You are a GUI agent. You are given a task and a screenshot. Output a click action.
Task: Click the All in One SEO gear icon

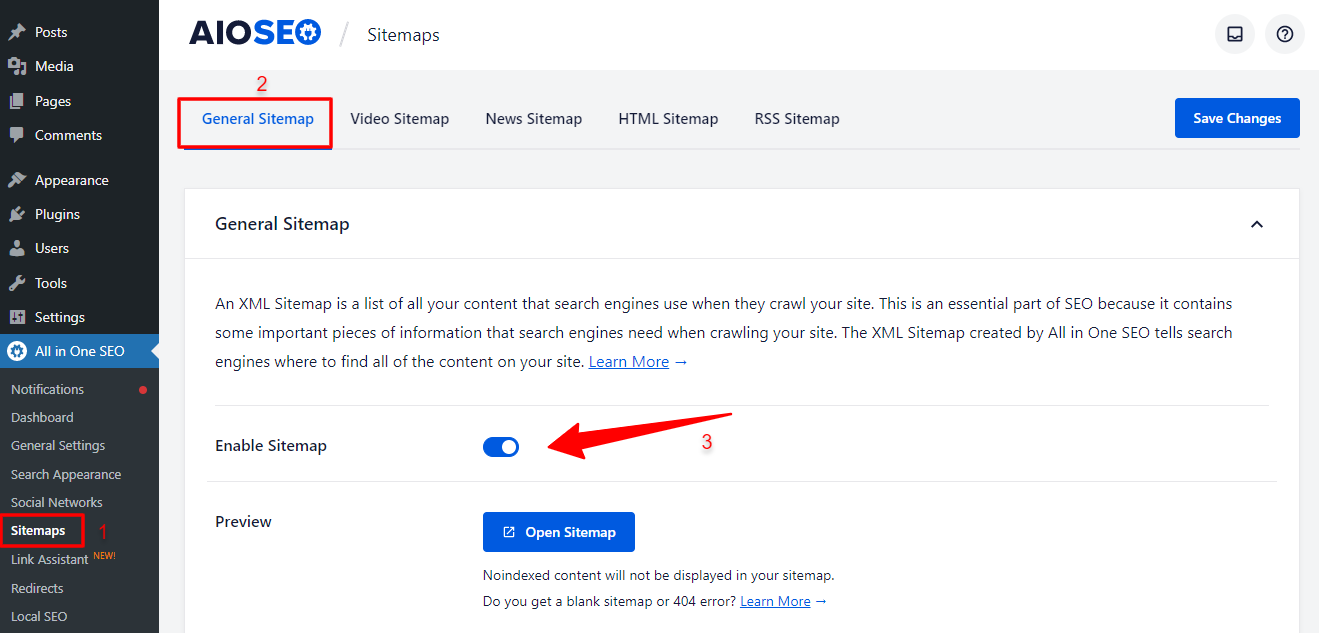[x=17, y=351]
